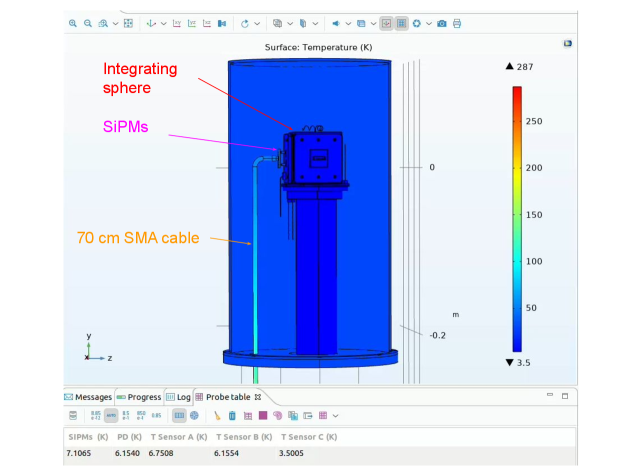Toggle the highlighted grid display button
This screenshot has height=476, width=634.
tap(401, 23)
